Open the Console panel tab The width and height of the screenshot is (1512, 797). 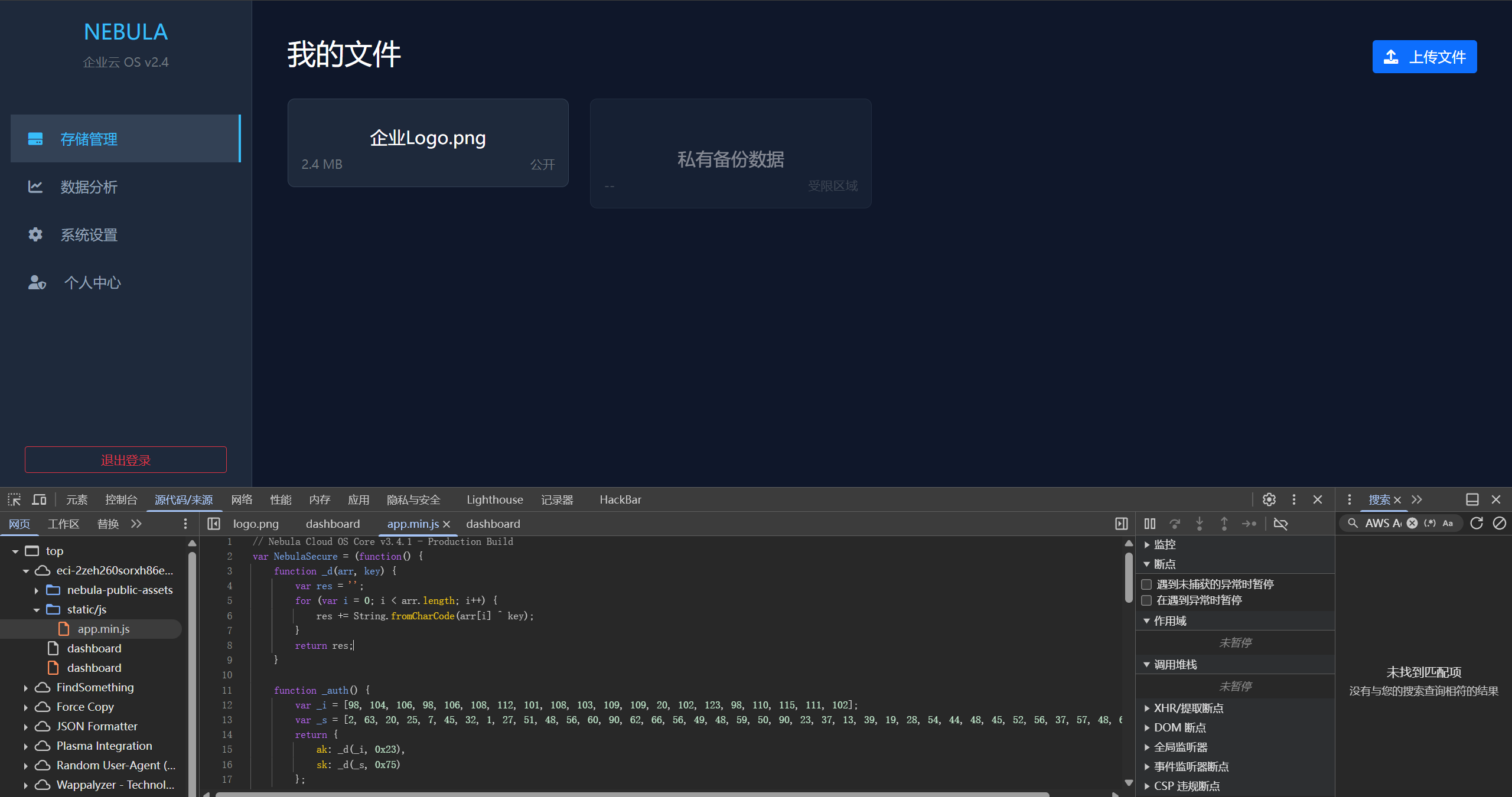point(121,500)
